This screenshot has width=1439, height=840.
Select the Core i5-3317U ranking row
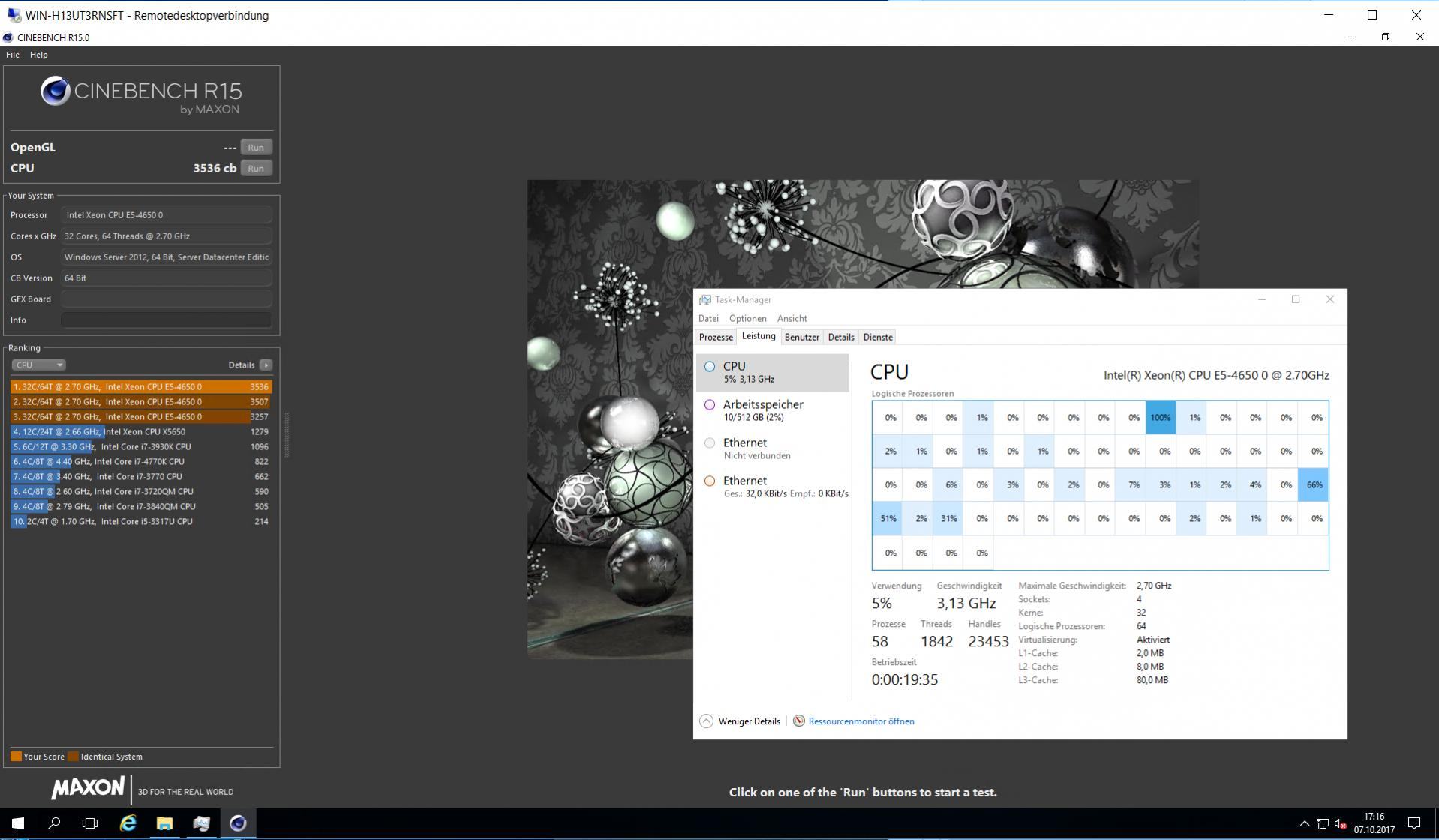[x=141, y=522]
